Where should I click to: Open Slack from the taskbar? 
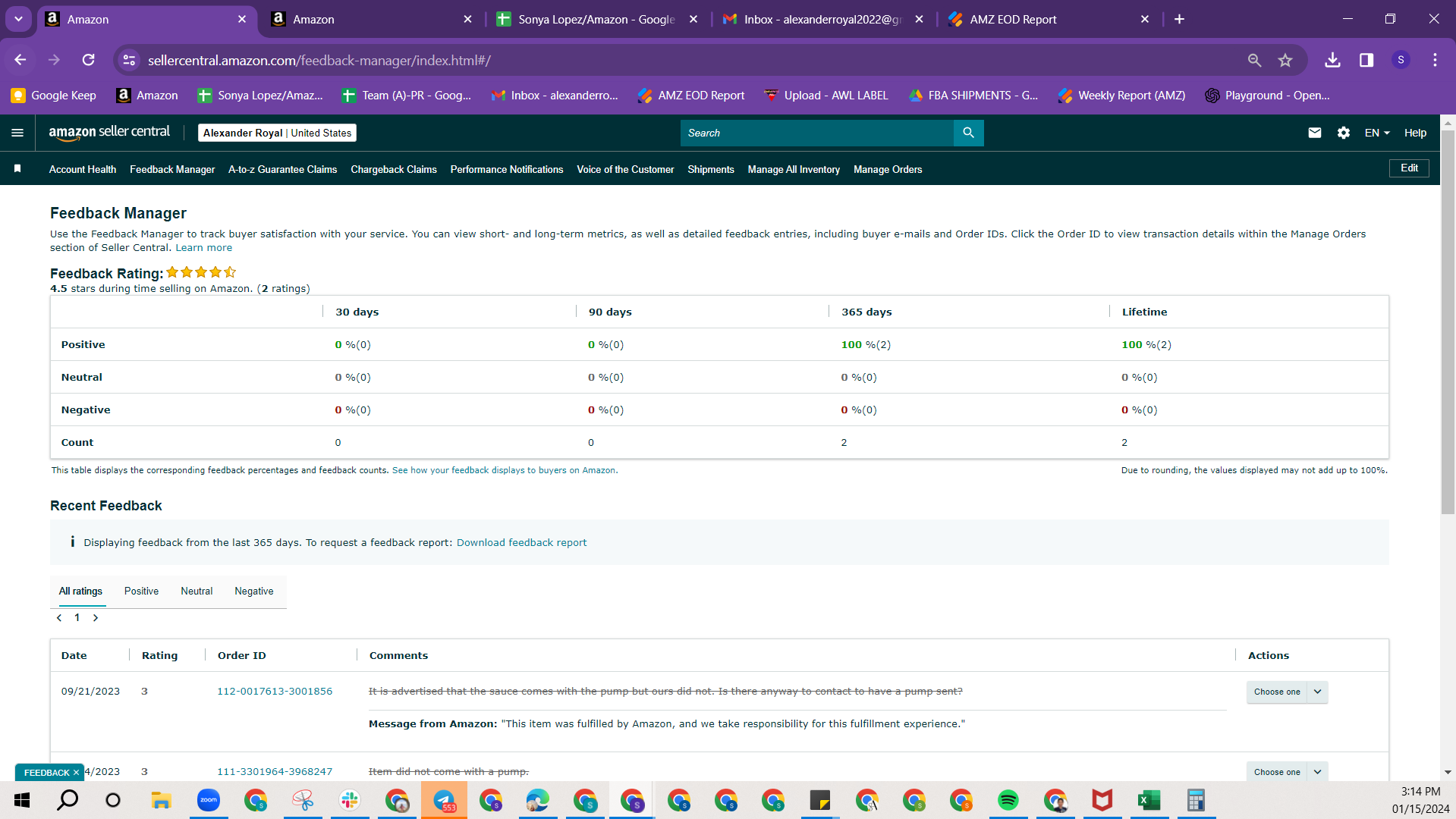350,800
